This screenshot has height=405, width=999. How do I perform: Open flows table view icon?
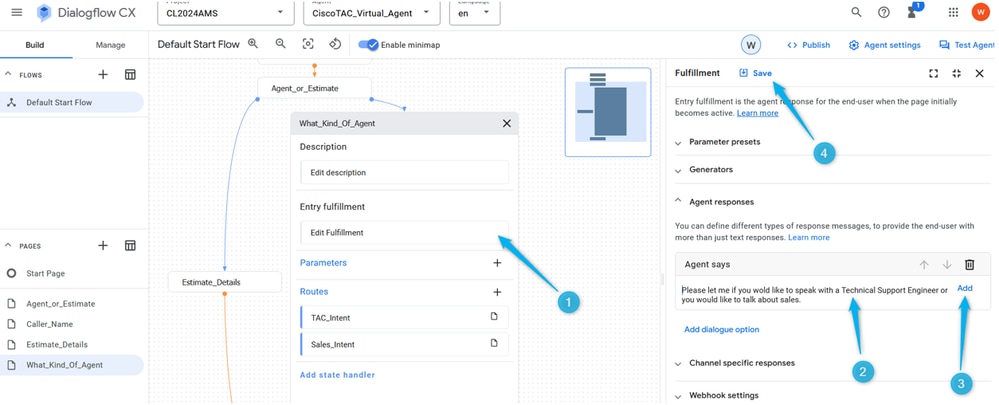tap(131, 75)
